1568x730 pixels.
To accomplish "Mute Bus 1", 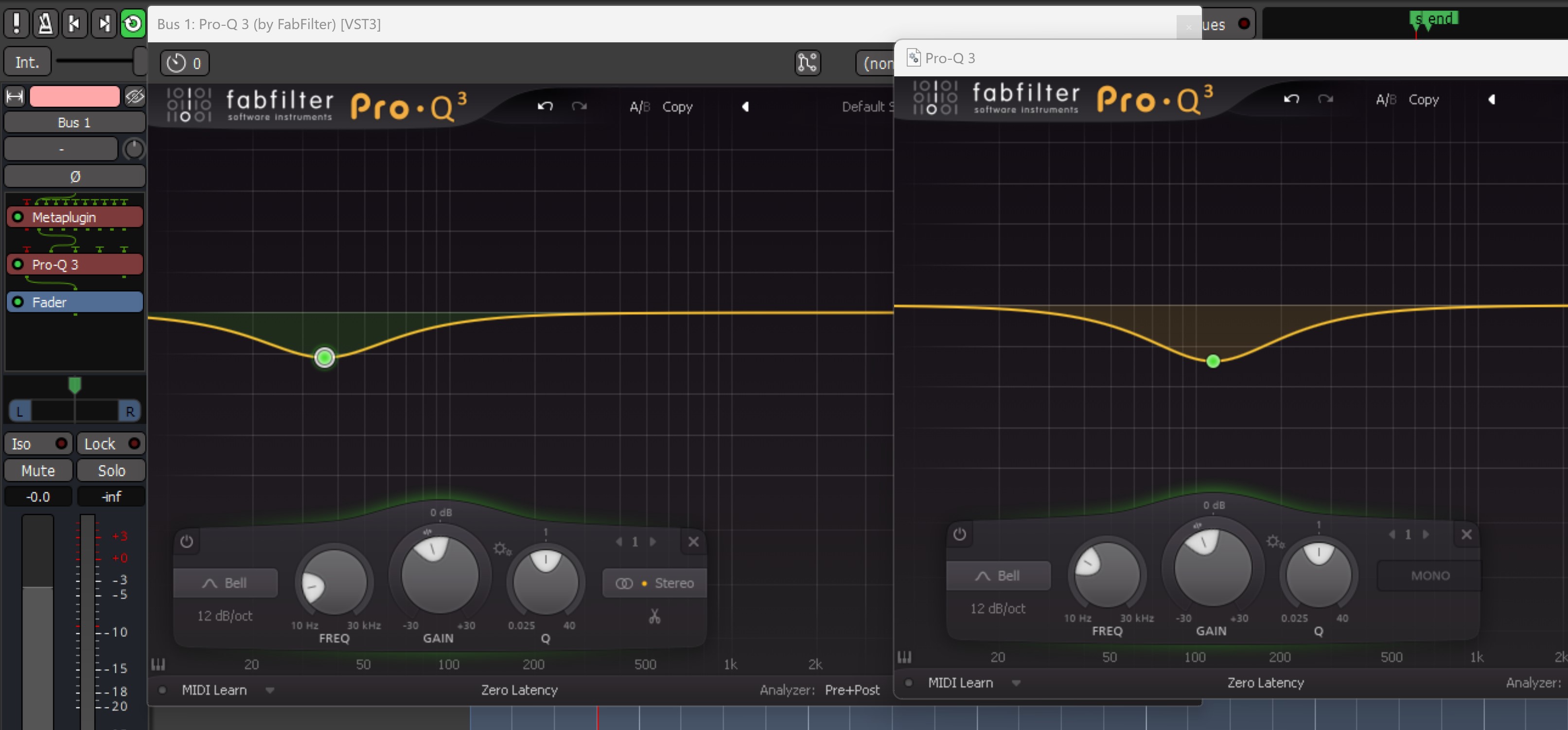I will [x=38, y=470].
